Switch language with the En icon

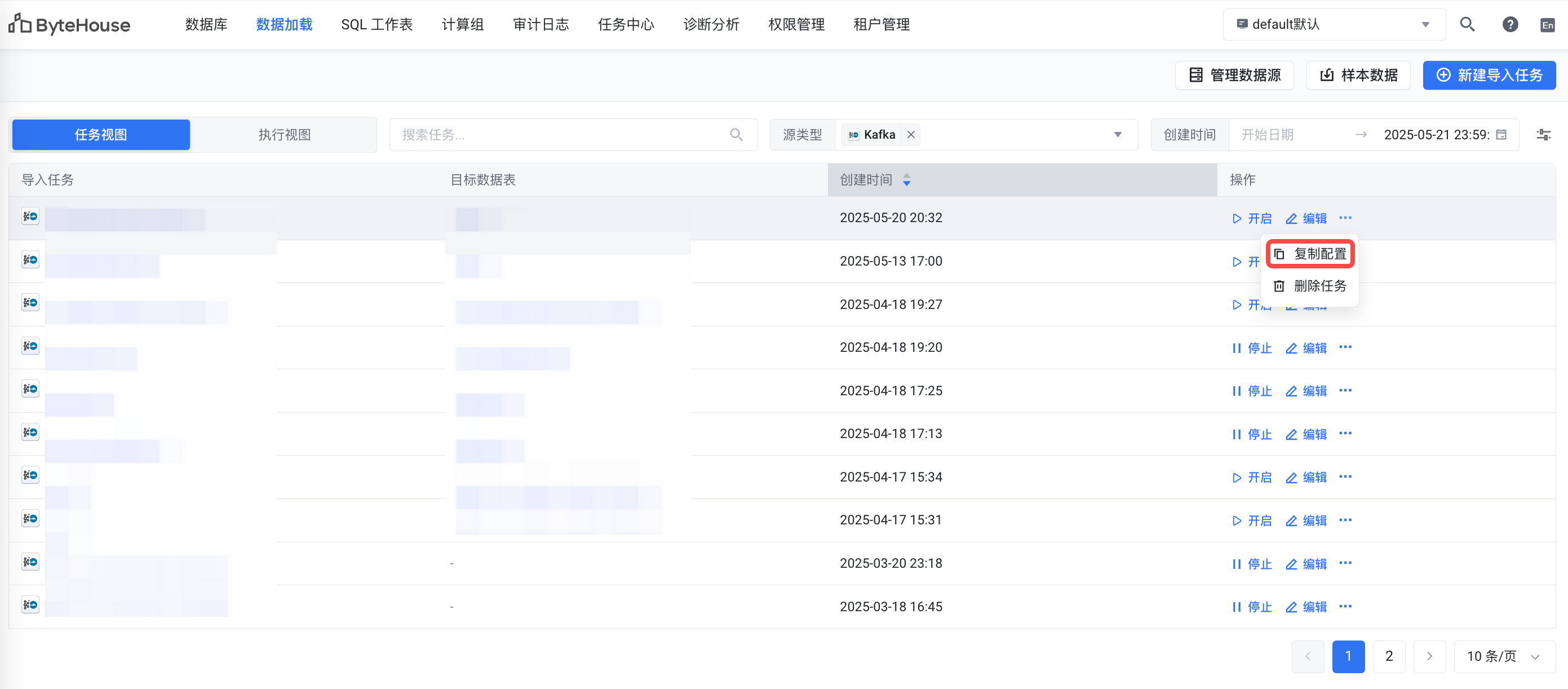click(x=1547, y=25)
